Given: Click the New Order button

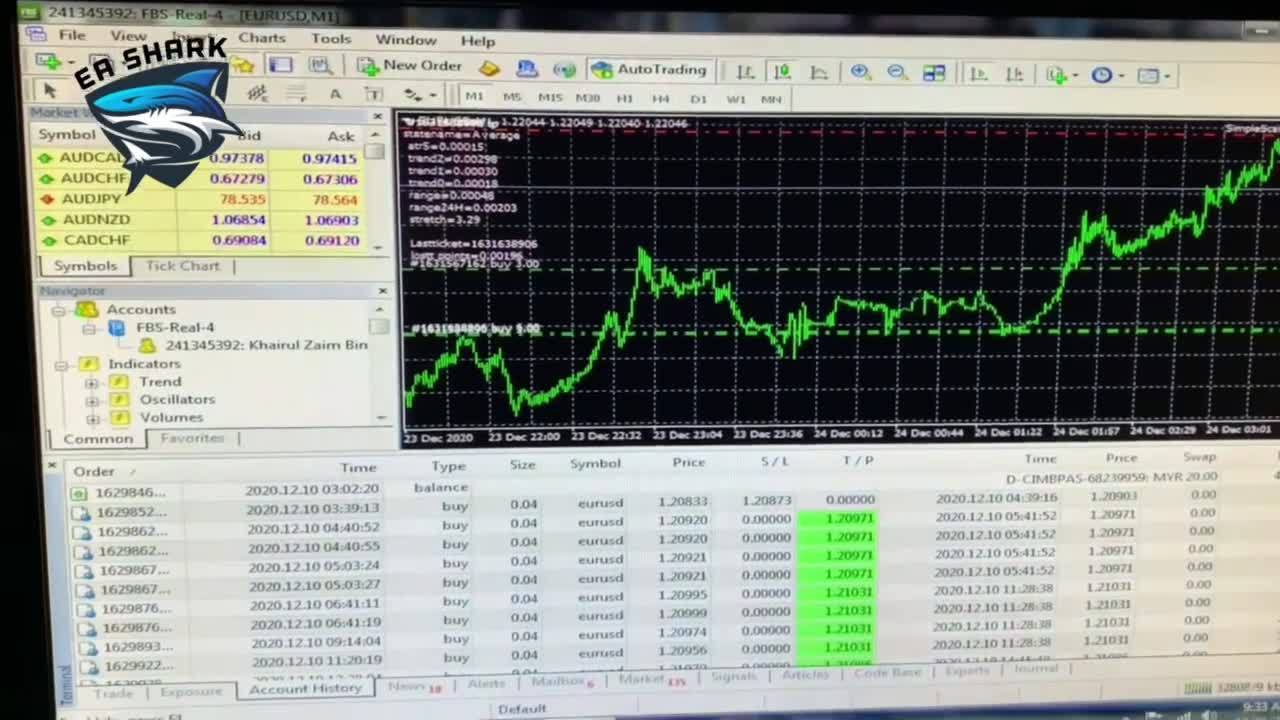Looking at the screenshot, I should pos(410,66).
